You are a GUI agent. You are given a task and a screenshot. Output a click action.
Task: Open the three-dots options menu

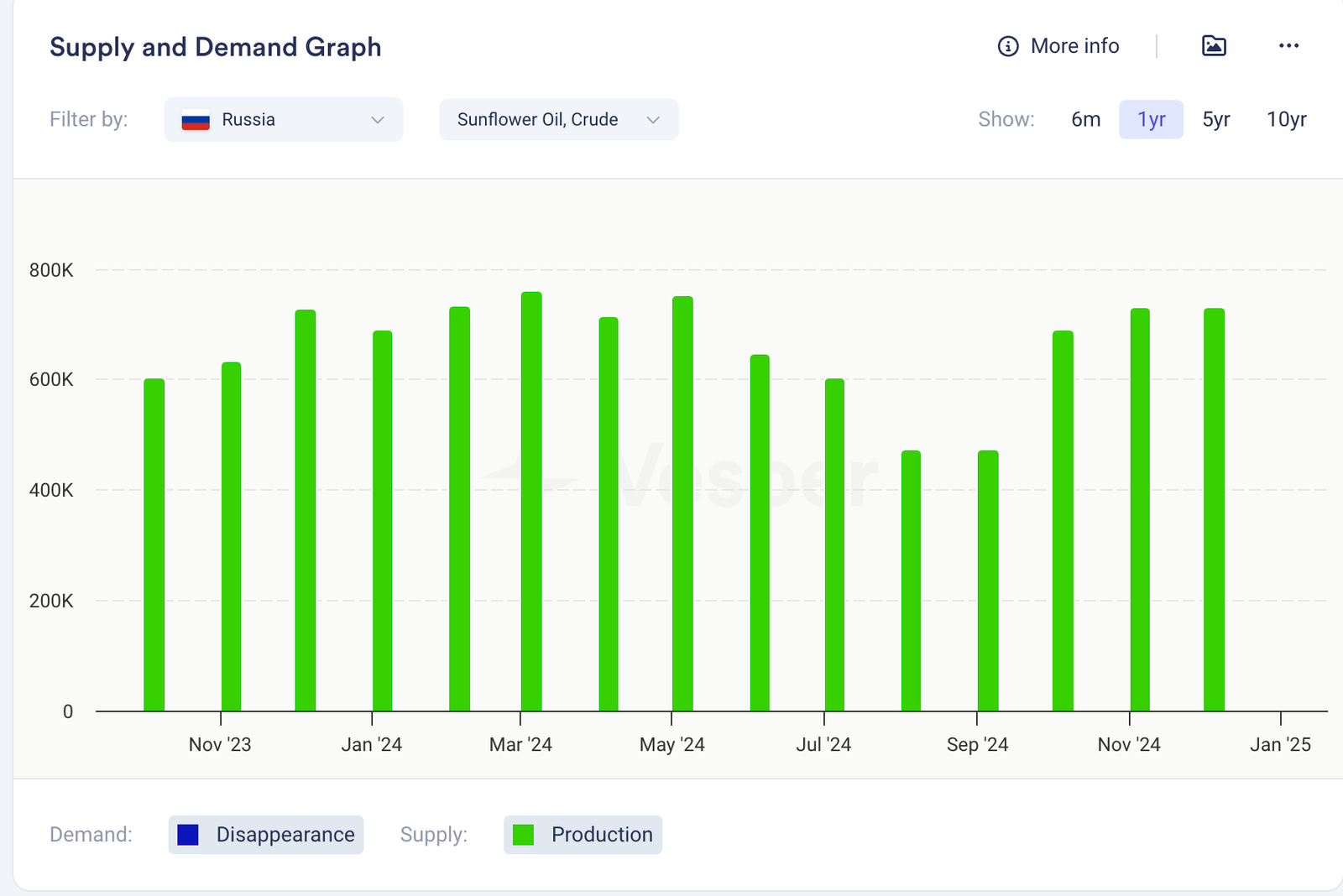coord(1288,46)
